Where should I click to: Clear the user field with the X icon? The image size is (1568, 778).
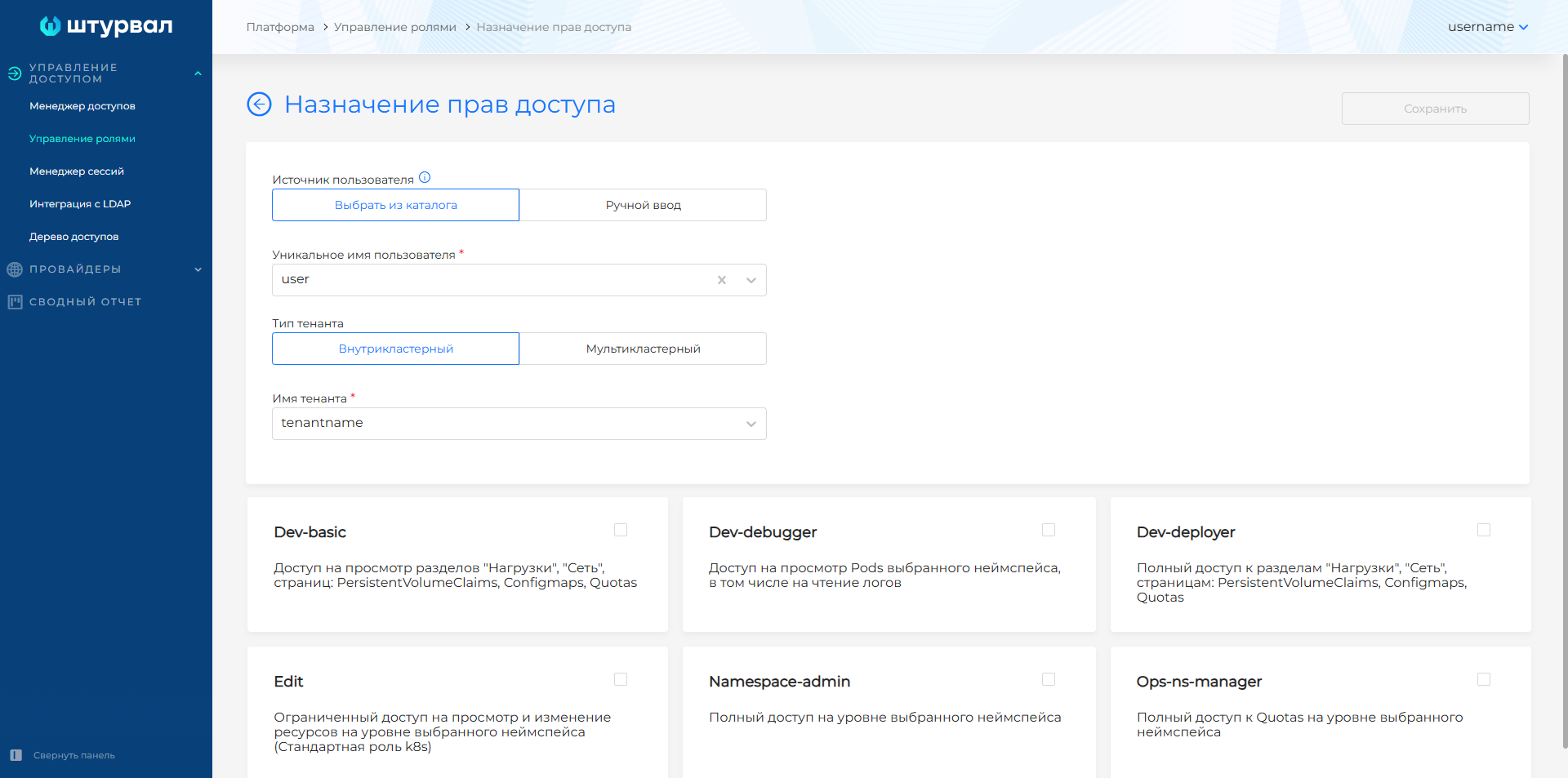722,280
